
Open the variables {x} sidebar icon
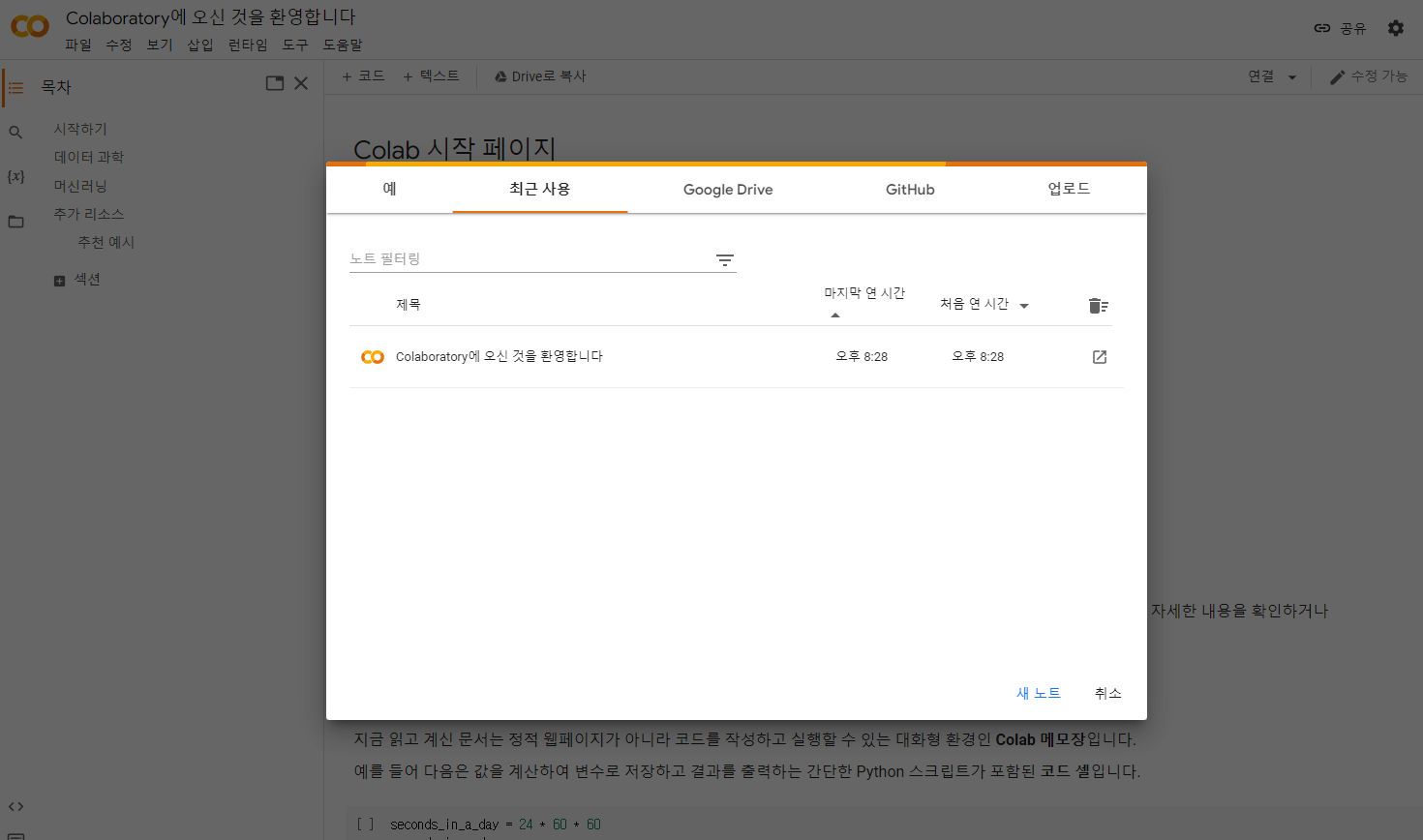point(15,176)
